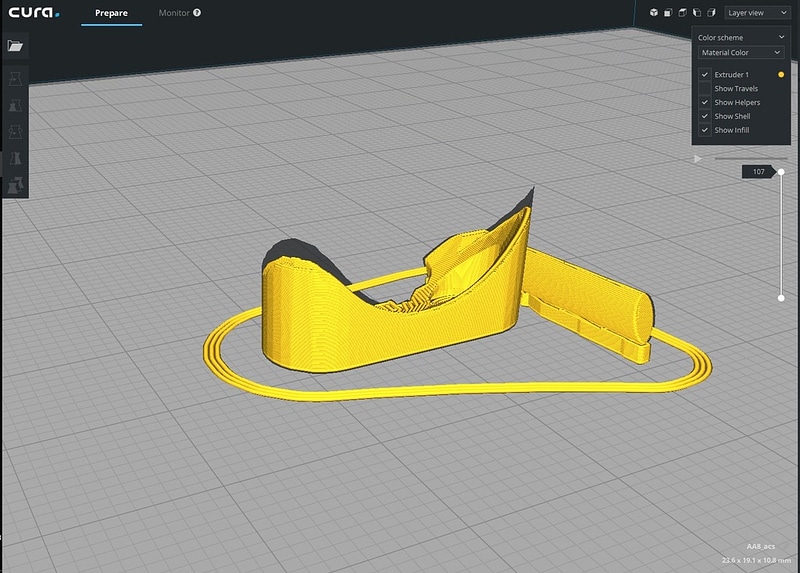
Task: Select the Scale tool in left toolbar
Action: pos(15,105)
